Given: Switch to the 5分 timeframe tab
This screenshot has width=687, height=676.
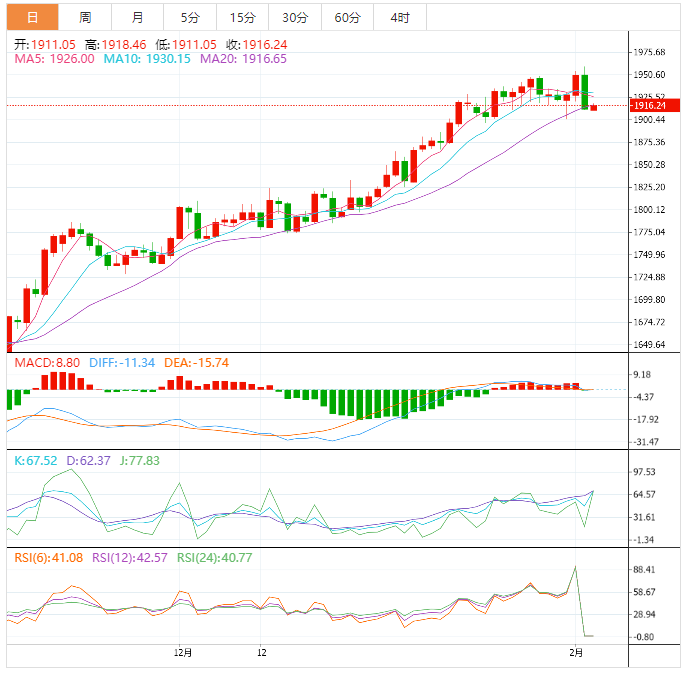Looking at the screenshot, I should 190,17.
